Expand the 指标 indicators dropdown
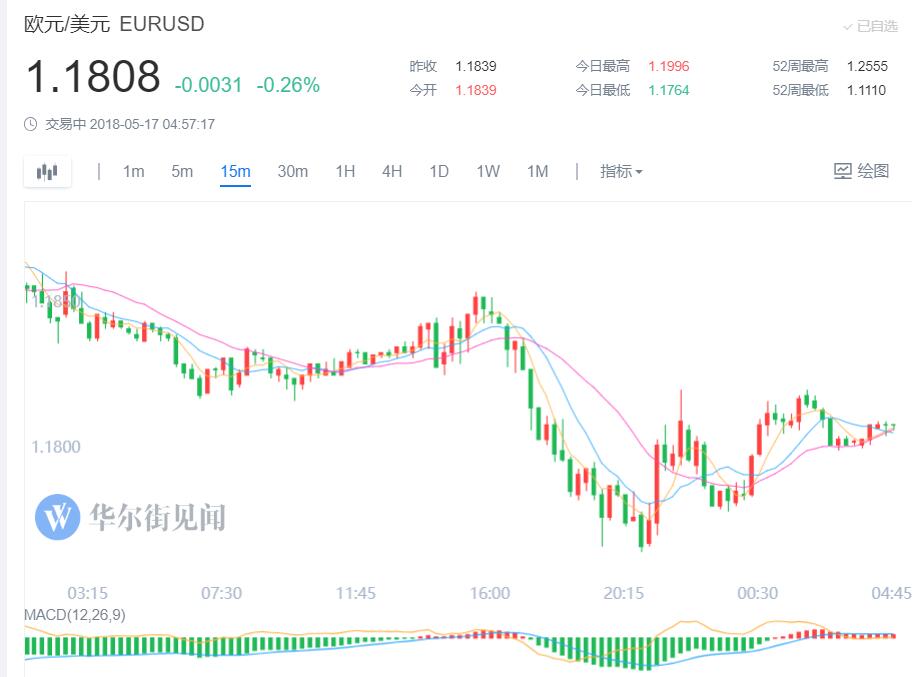Screen dimensions: 921x677 620,171
